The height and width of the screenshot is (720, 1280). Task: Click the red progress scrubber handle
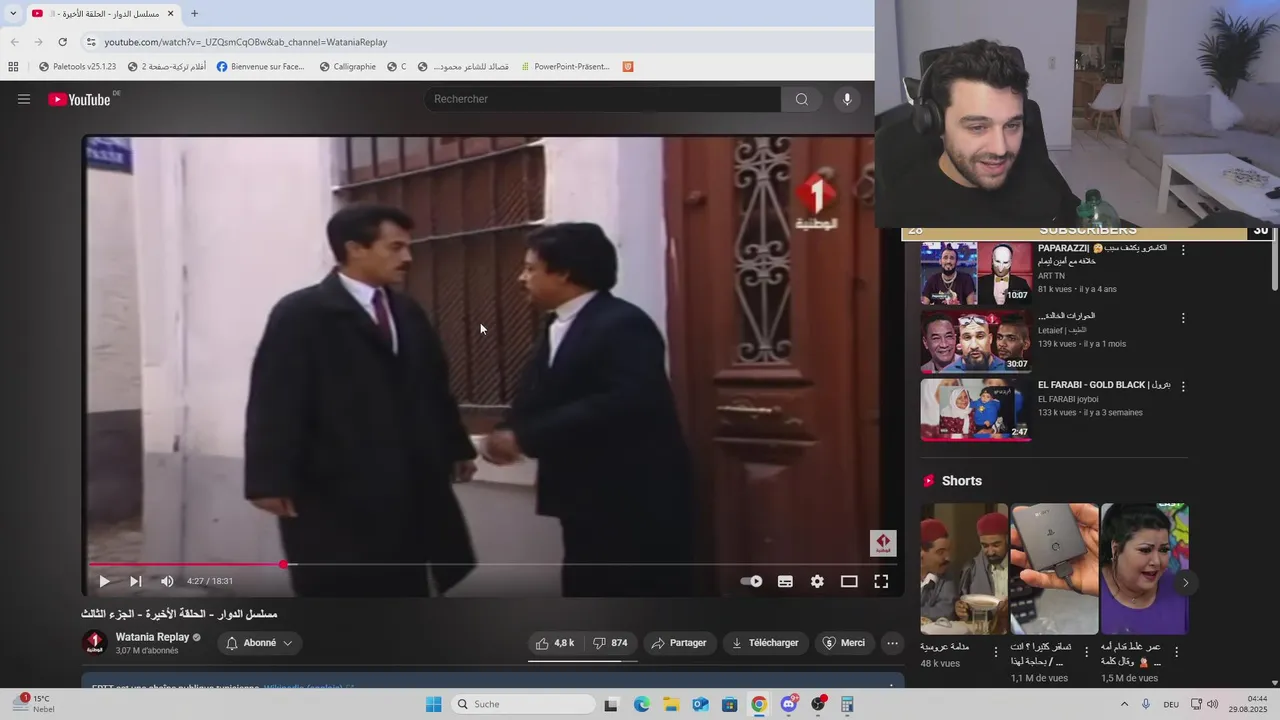click(283, 565)
